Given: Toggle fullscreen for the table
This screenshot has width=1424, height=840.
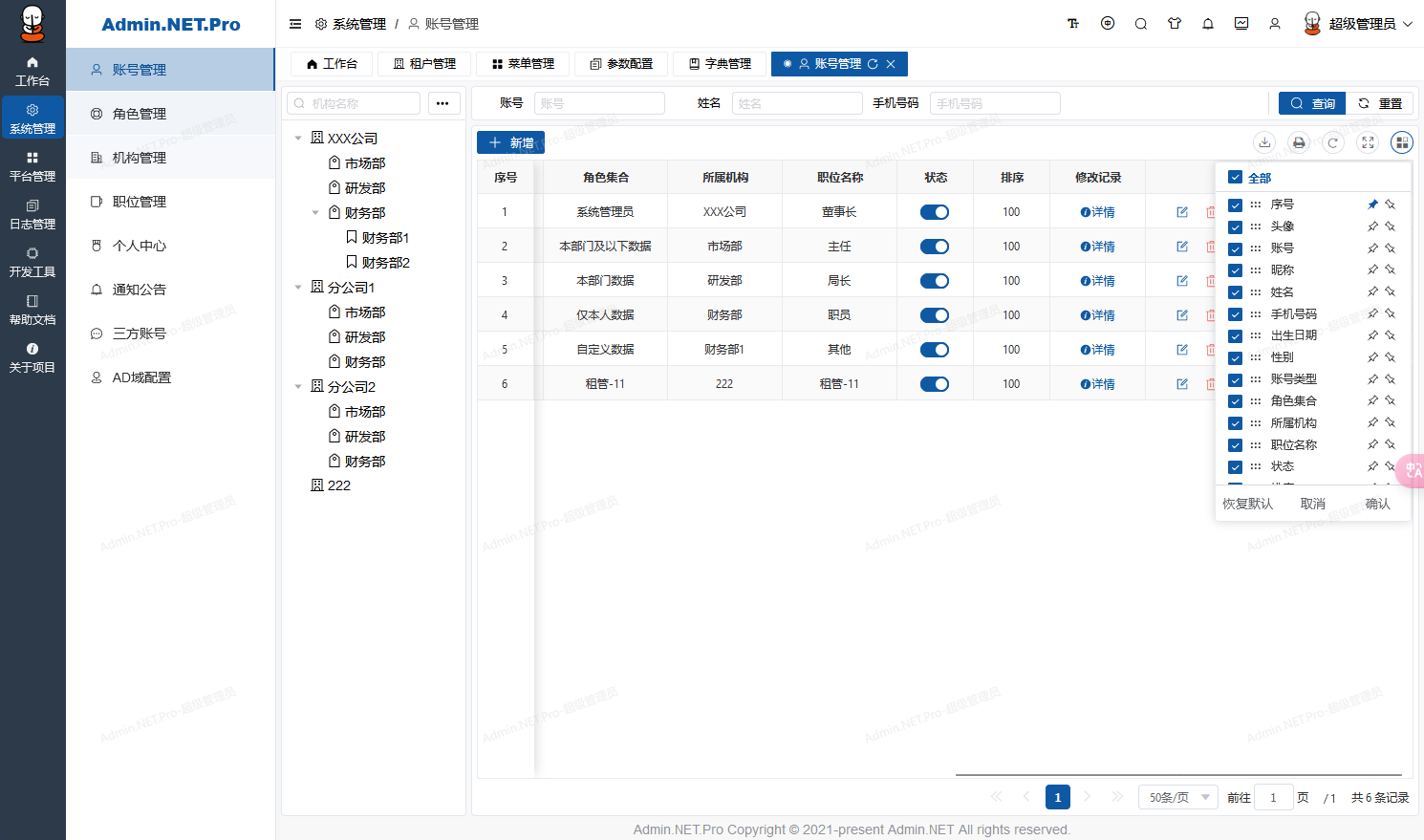Looking at the screenshot, I should click(1368, 142).
